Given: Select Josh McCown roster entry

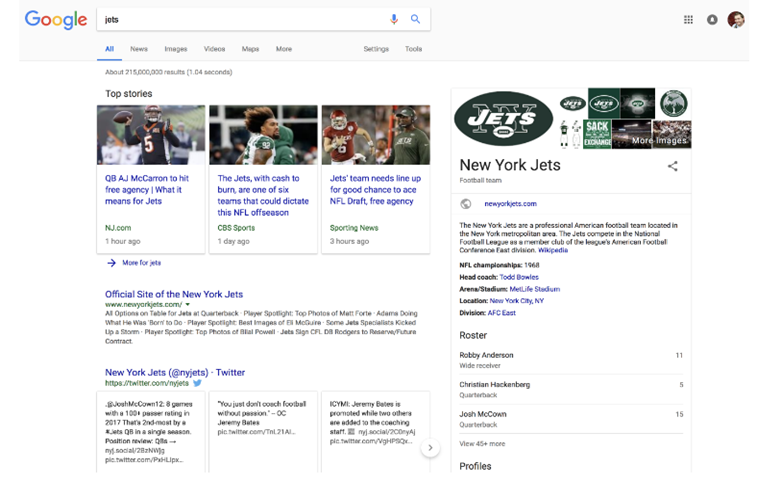Looking at the screenshot, I should [571, 419].
